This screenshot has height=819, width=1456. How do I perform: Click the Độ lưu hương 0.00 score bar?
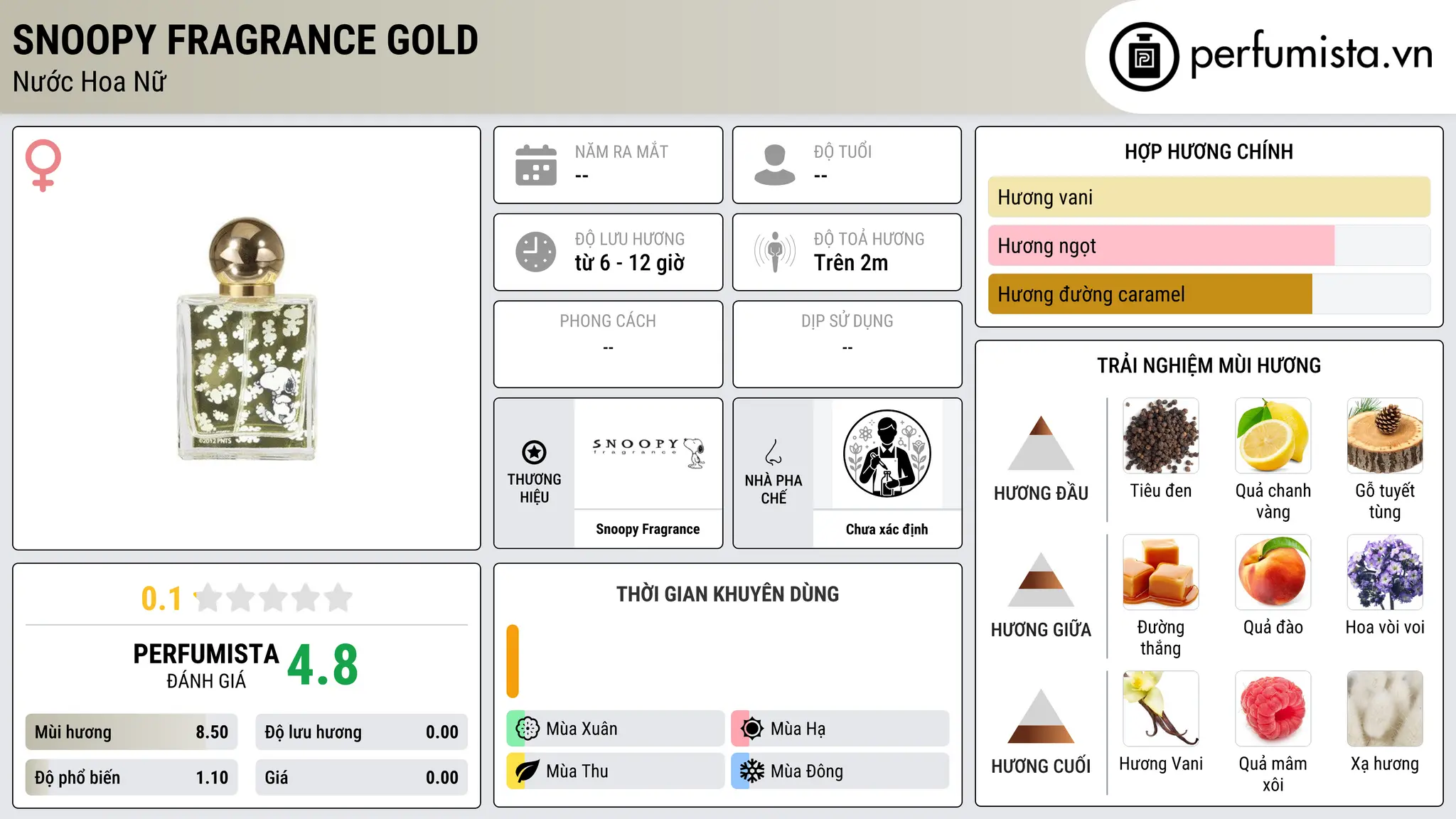tap(362, 732)
